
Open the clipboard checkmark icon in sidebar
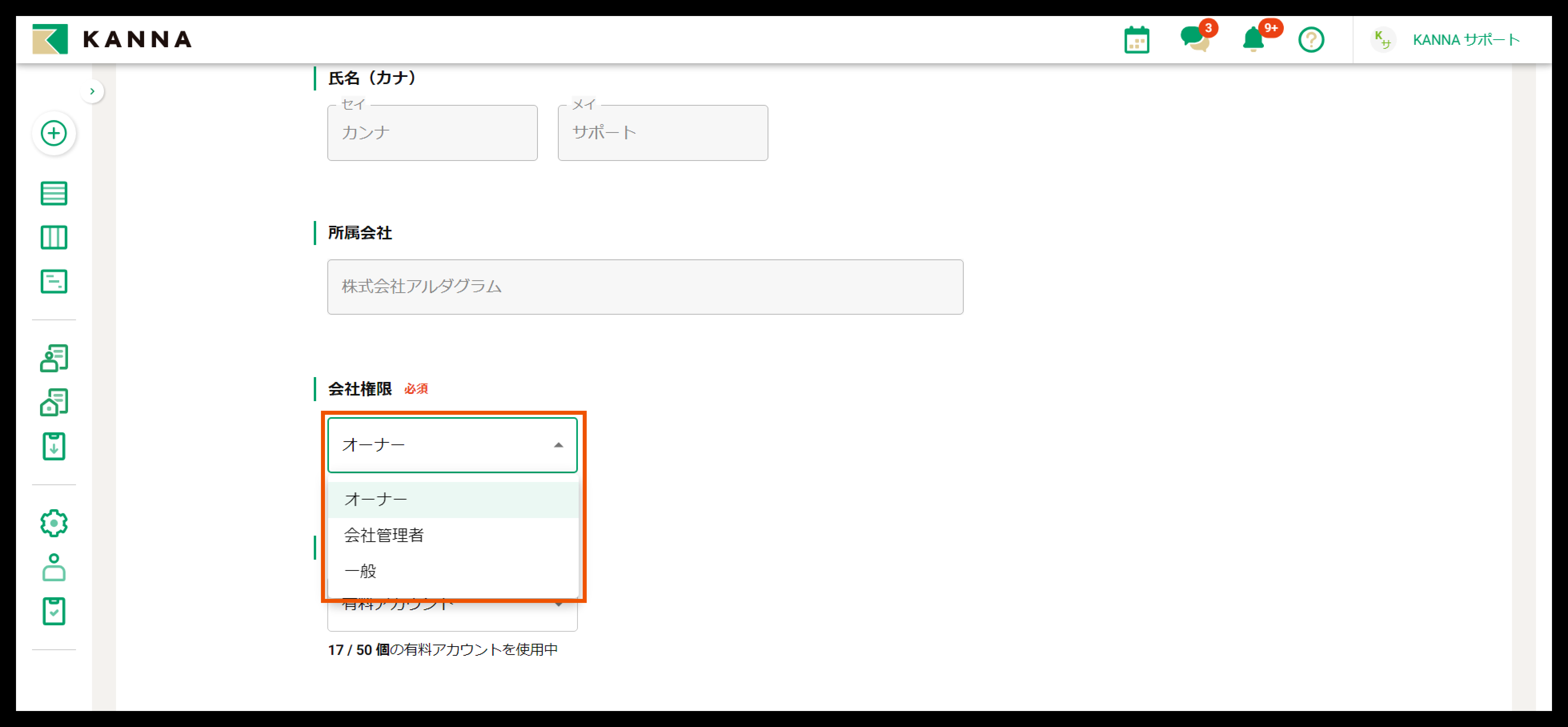(54, 611)
